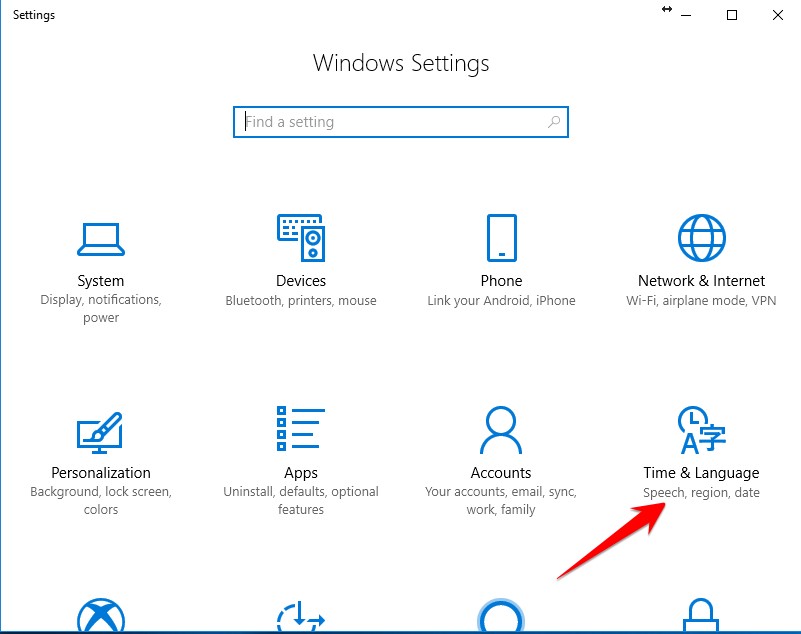Click the Accounts label
The image size is (801, 634).
pos(501,473)
